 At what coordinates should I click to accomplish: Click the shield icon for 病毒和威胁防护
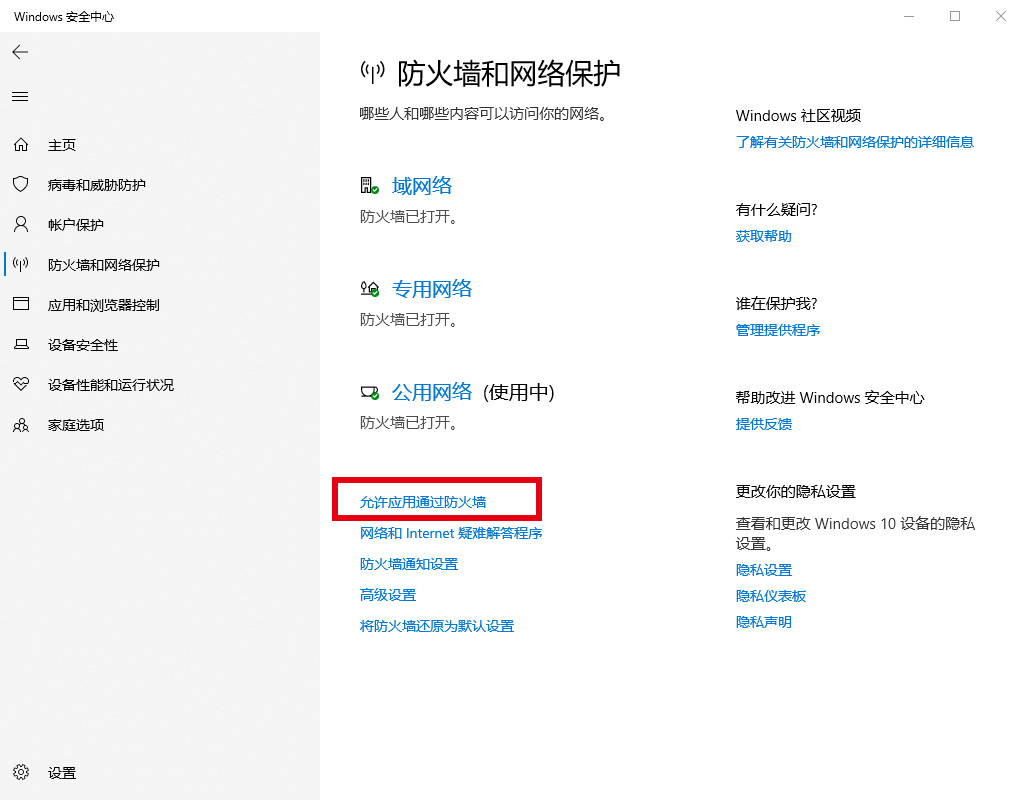tap(21, 184)
